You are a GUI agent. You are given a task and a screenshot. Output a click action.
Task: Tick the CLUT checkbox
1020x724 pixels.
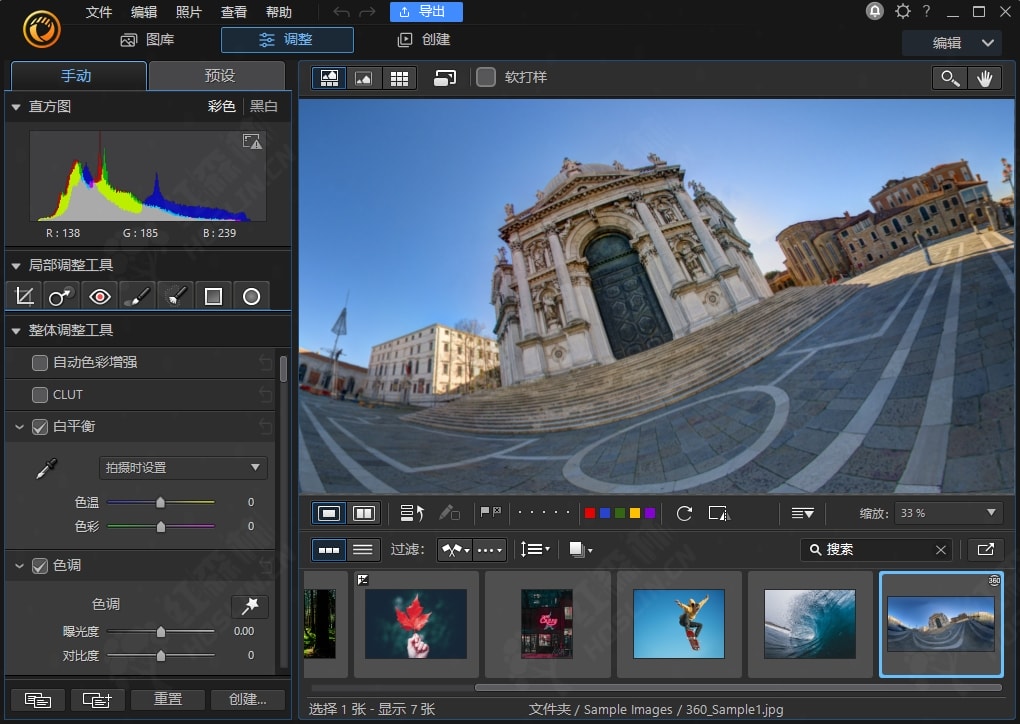40,394
